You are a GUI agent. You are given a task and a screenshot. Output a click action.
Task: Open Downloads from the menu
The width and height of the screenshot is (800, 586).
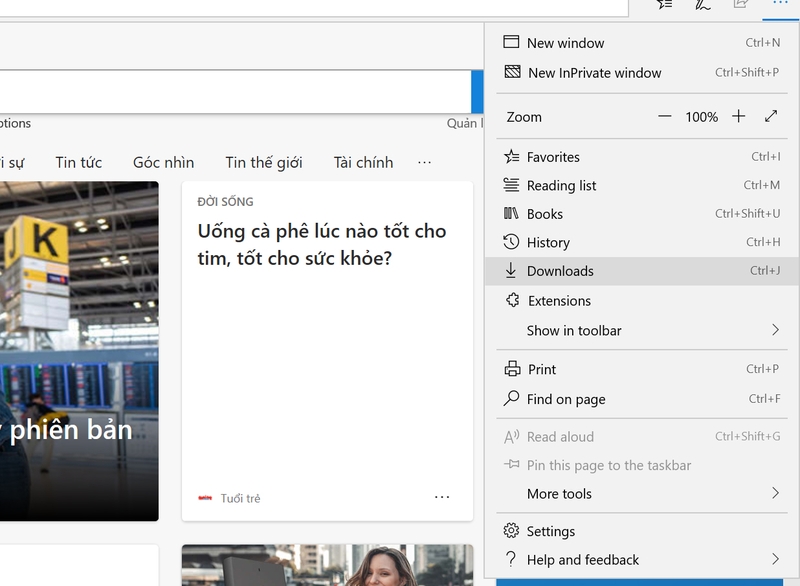[560, 271]
